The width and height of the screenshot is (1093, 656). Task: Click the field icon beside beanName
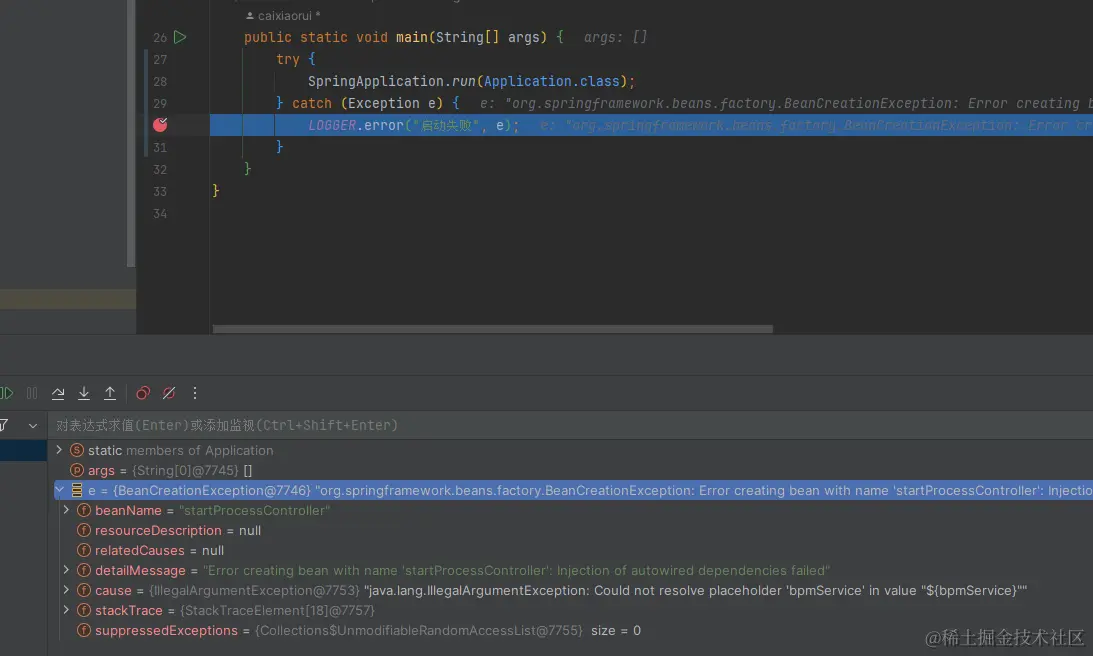coord(84,510)
